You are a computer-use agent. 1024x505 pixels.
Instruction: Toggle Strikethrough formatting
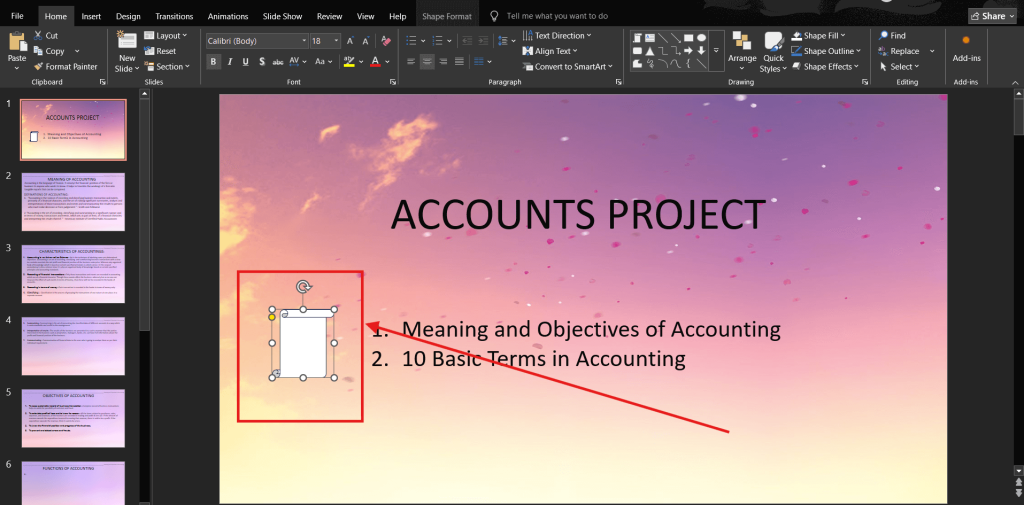tap(278, 61)
